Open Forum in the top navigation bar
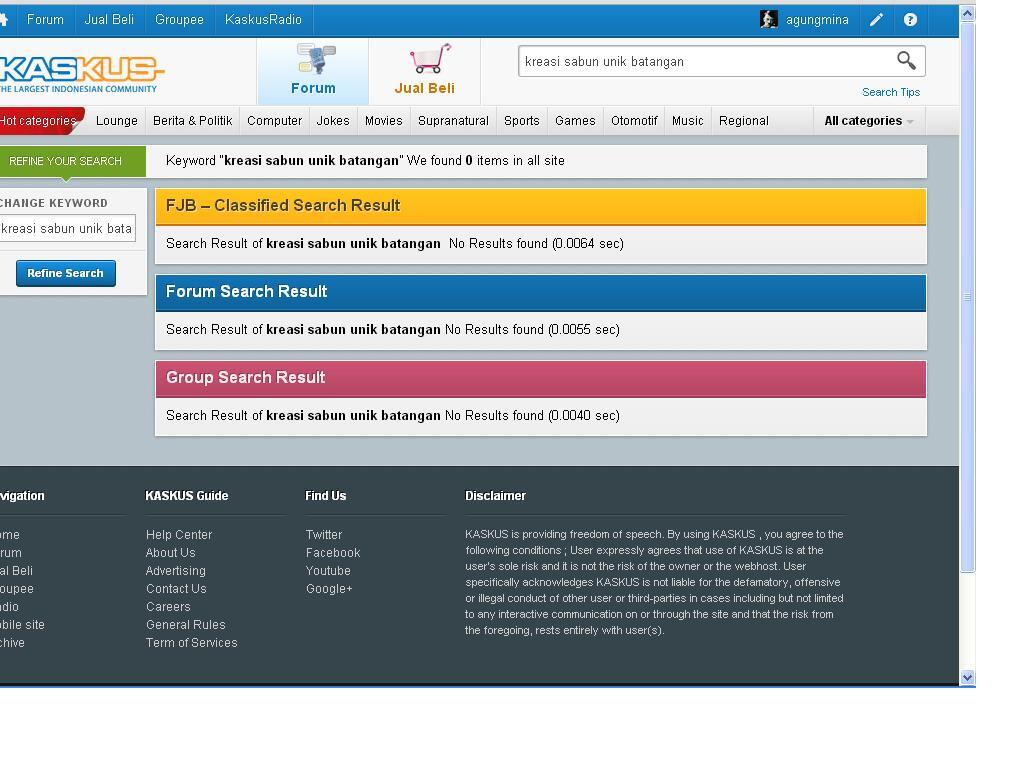1024x768 pixels. (x=45, y=20)
